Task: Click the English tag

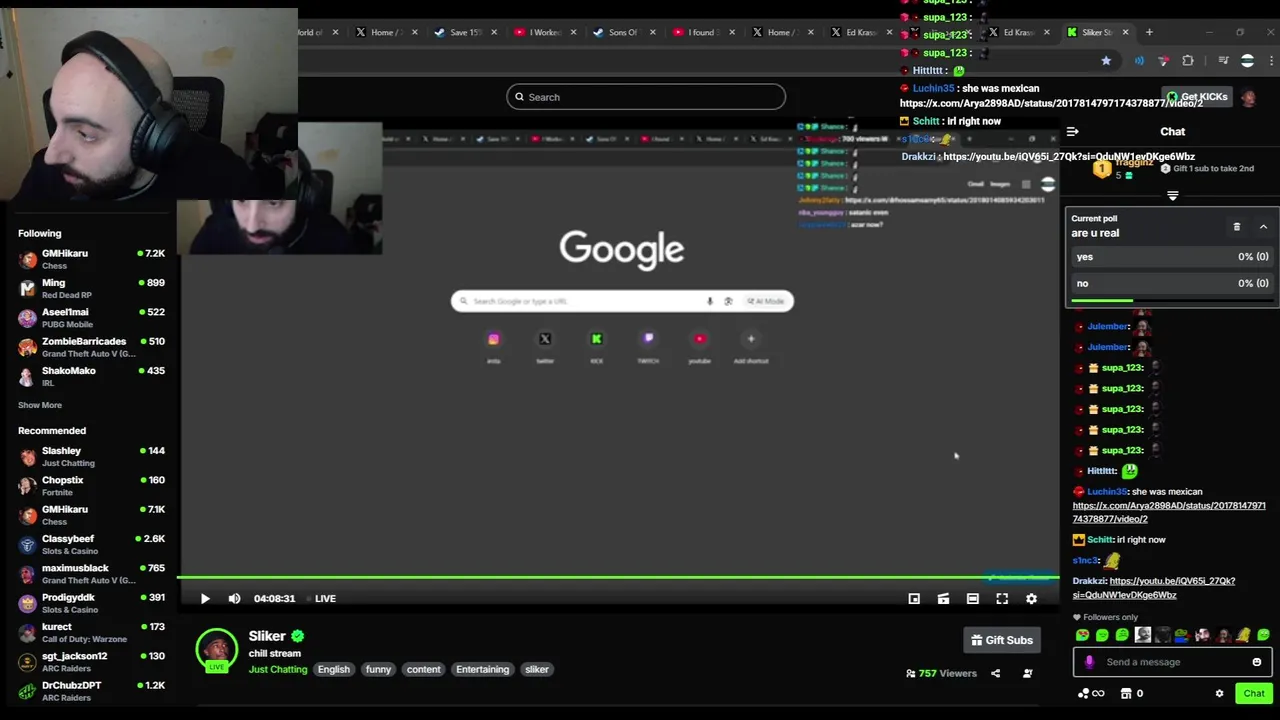Action: (x=334, y=669)
